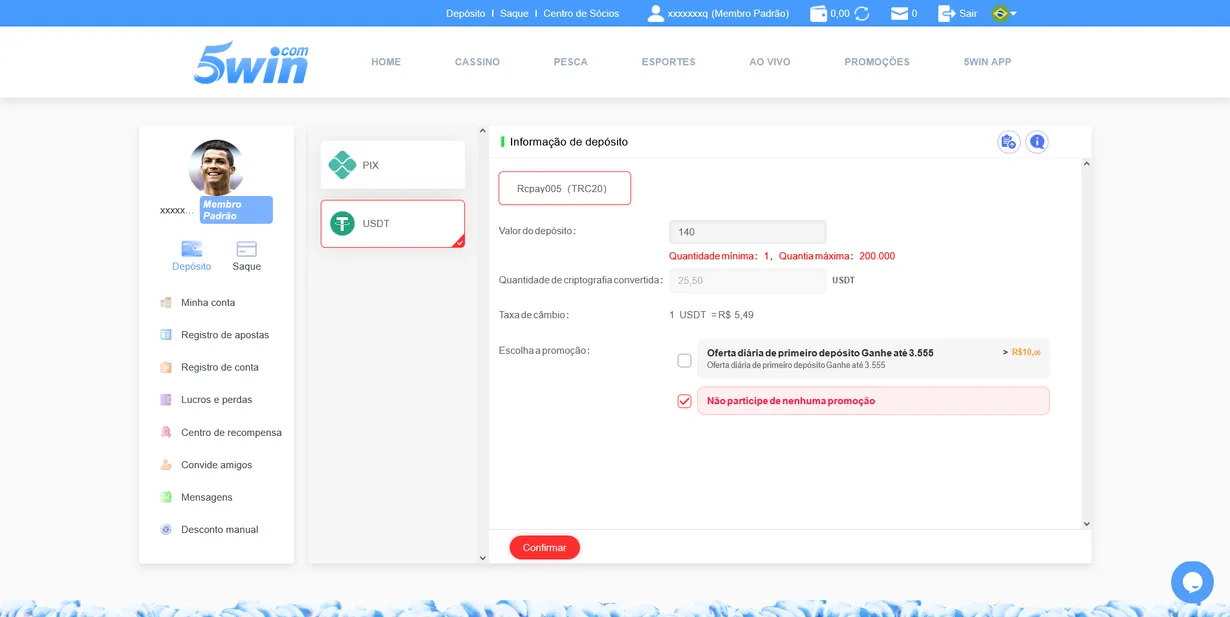Click the wallet balance icon

818,14
